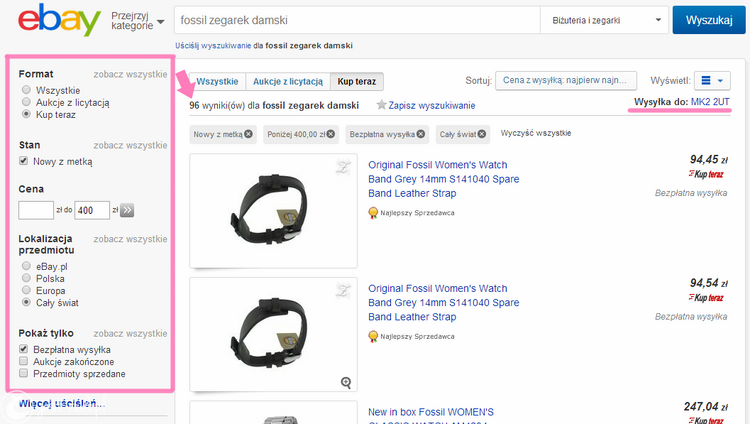
Task: Select the Wszystkie format radio button
Action: click(26, 89)
